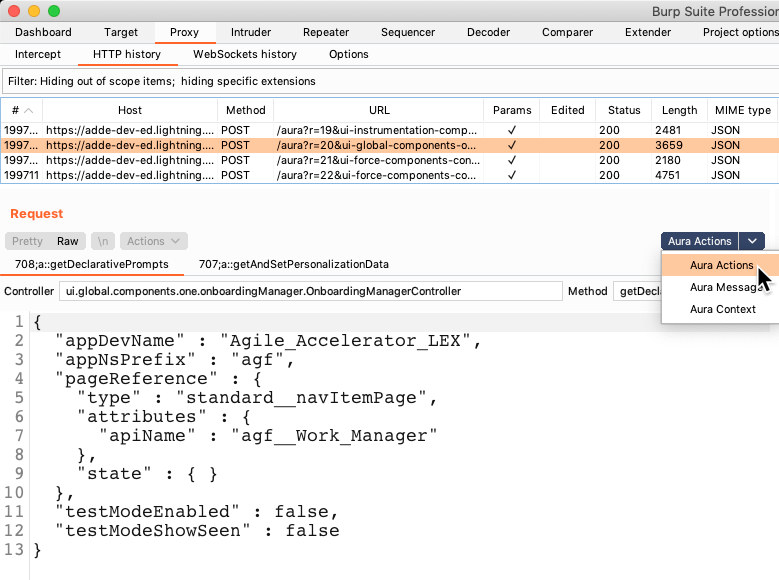Switch to Raw view
The height and width of the screenshot is (580, 779).
(x=68, y=241)
